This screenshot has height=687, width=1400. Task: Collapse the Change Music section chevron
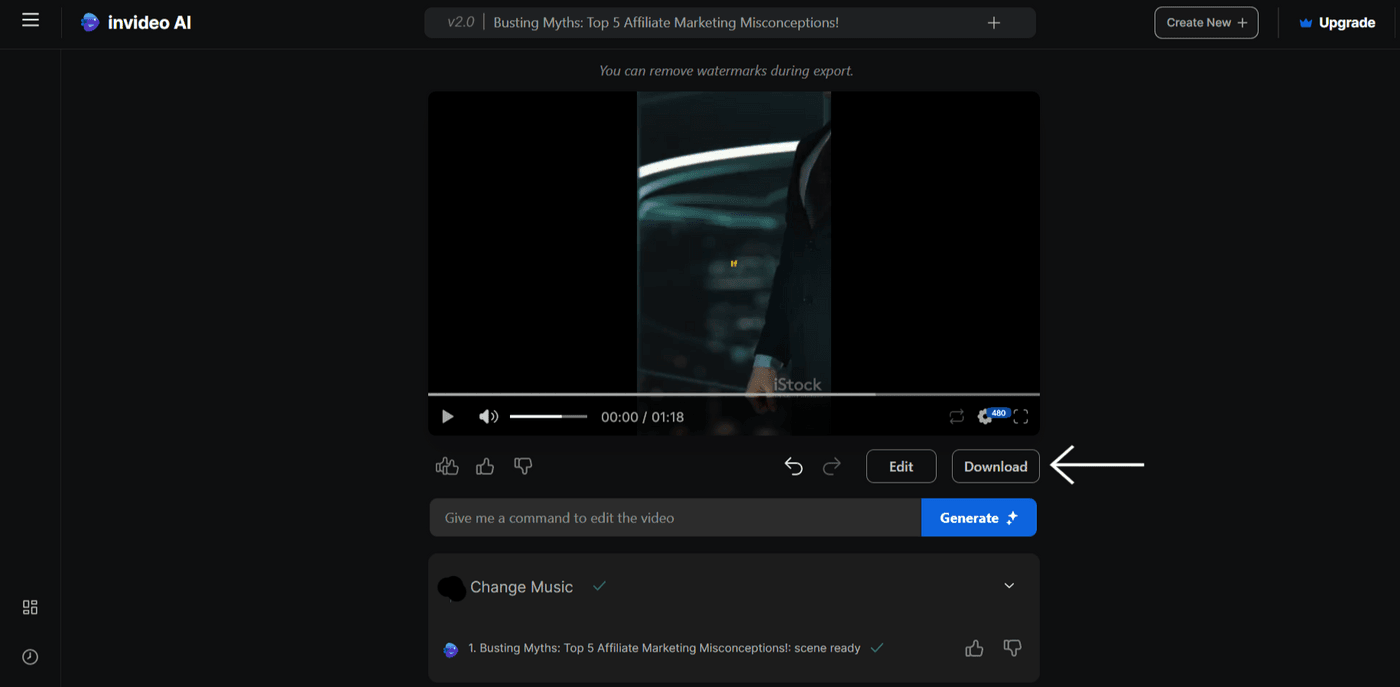click(1009, 585)
